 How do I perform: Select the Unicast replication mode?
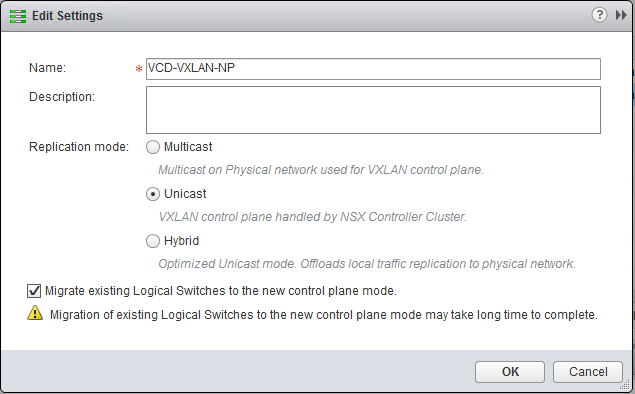click(153, 194)
